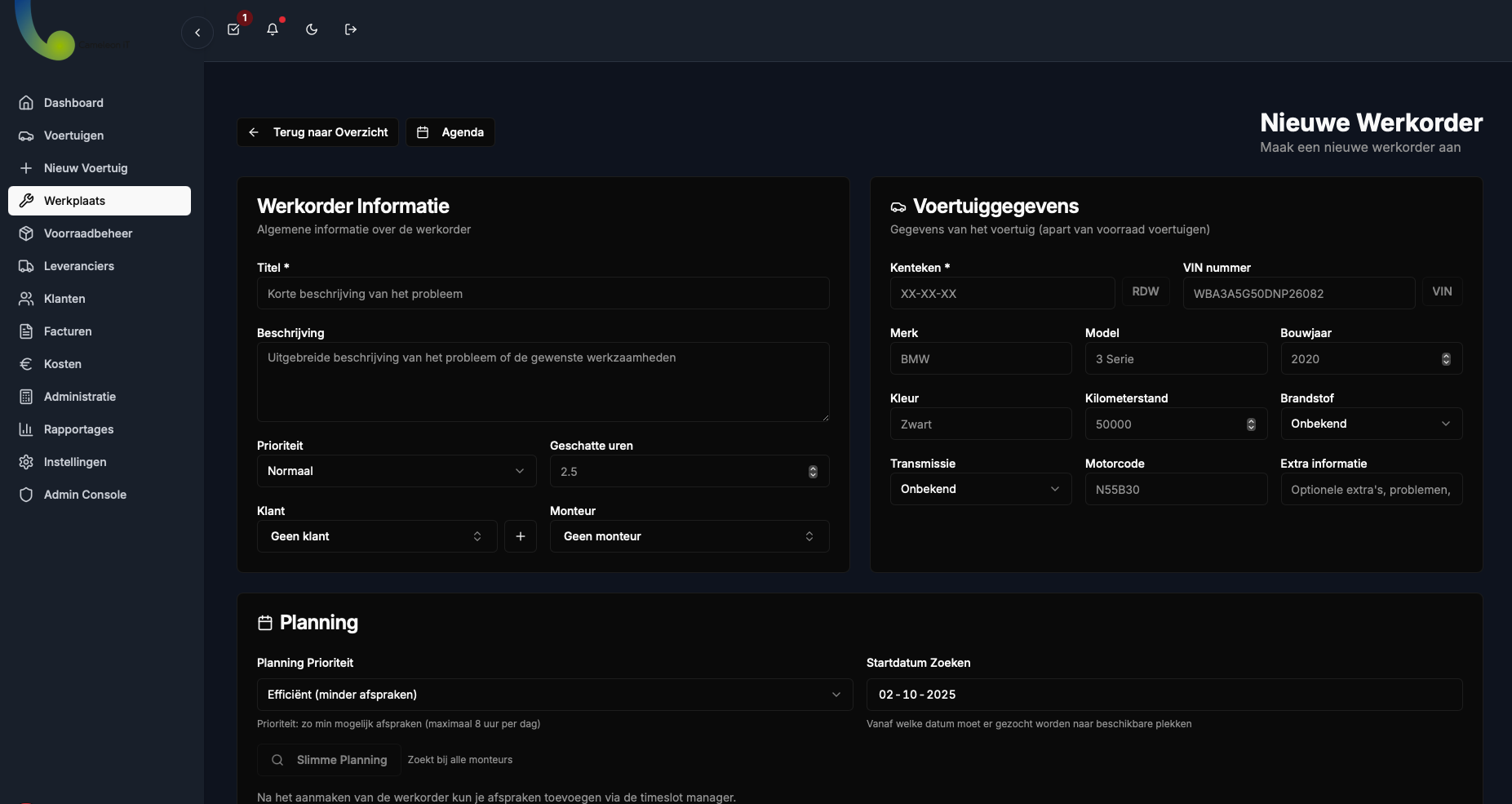This screenshot has height=804, width=1512.
Task: Add a new customer with plus button
Action: tap(521, 536)
